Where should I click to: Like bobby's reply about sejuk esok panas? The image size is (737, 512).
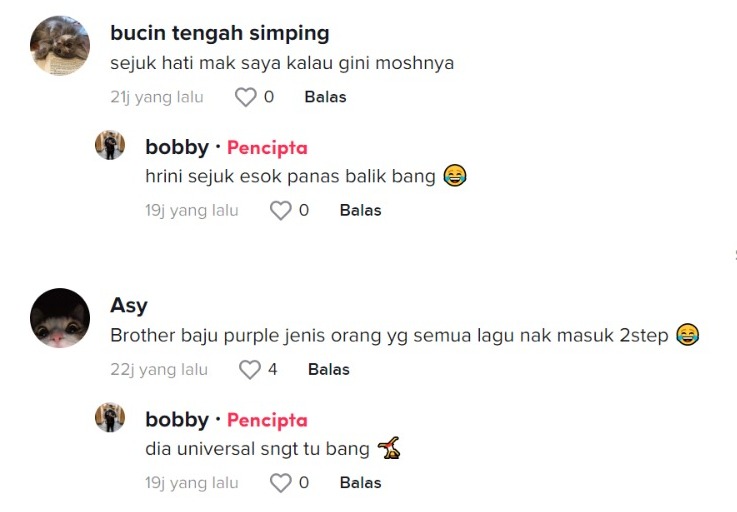281,210
